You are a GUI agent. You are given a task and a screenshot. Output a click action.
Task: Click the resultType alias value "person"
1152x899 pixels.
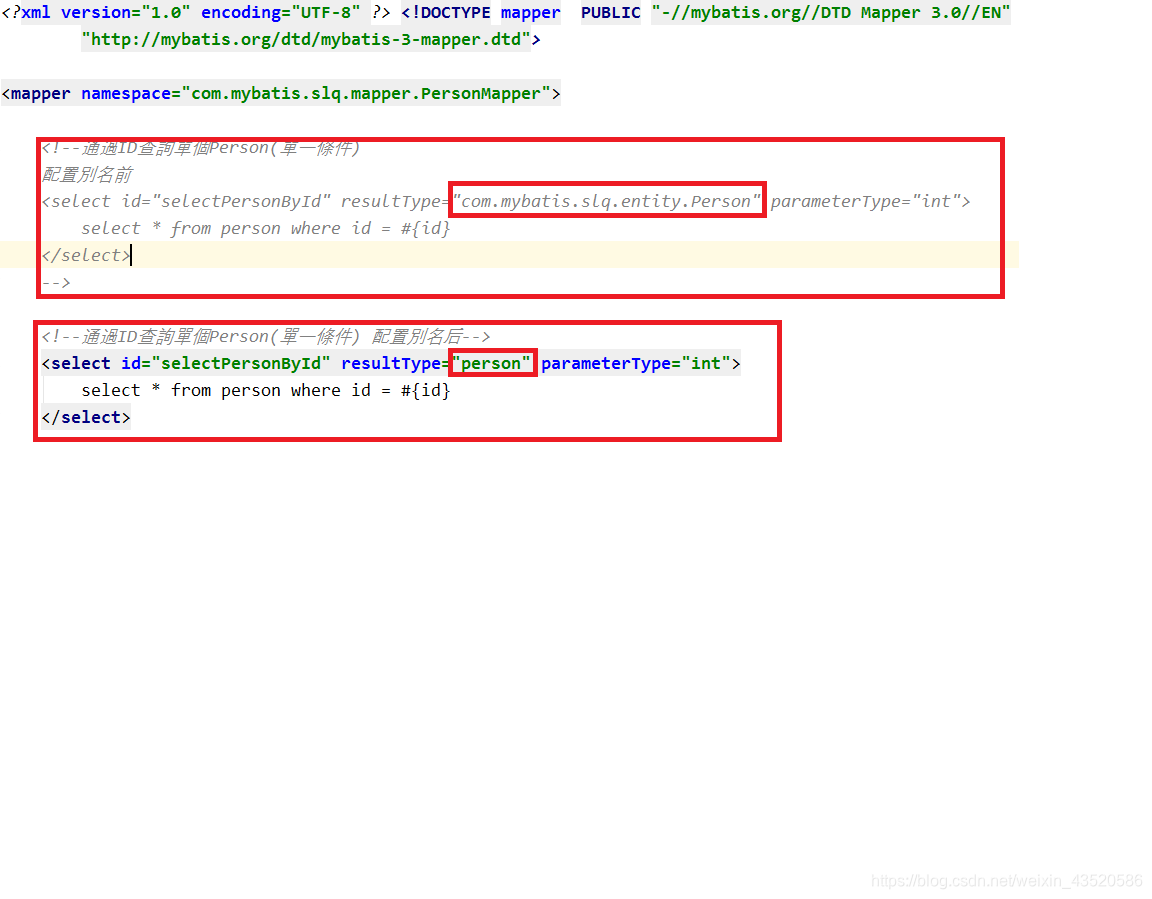(x=492, y=364)
